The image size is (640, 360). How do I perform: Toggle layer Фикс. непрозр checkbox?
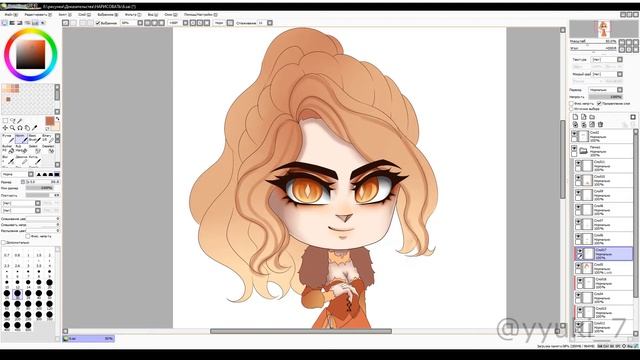tap(572, 104)
